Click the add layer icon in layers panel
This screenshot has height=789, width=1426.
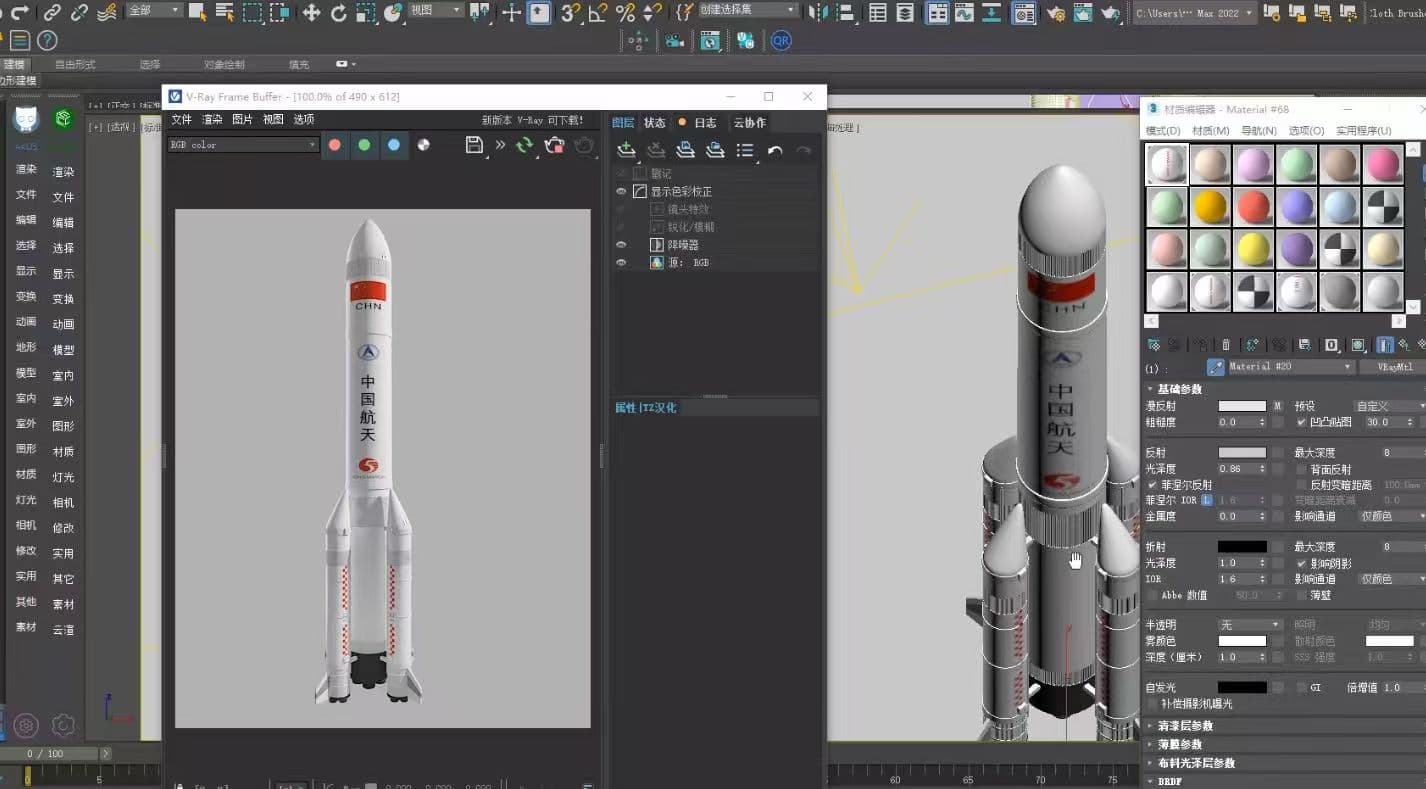pyautogui.click(x=626, y=150)
